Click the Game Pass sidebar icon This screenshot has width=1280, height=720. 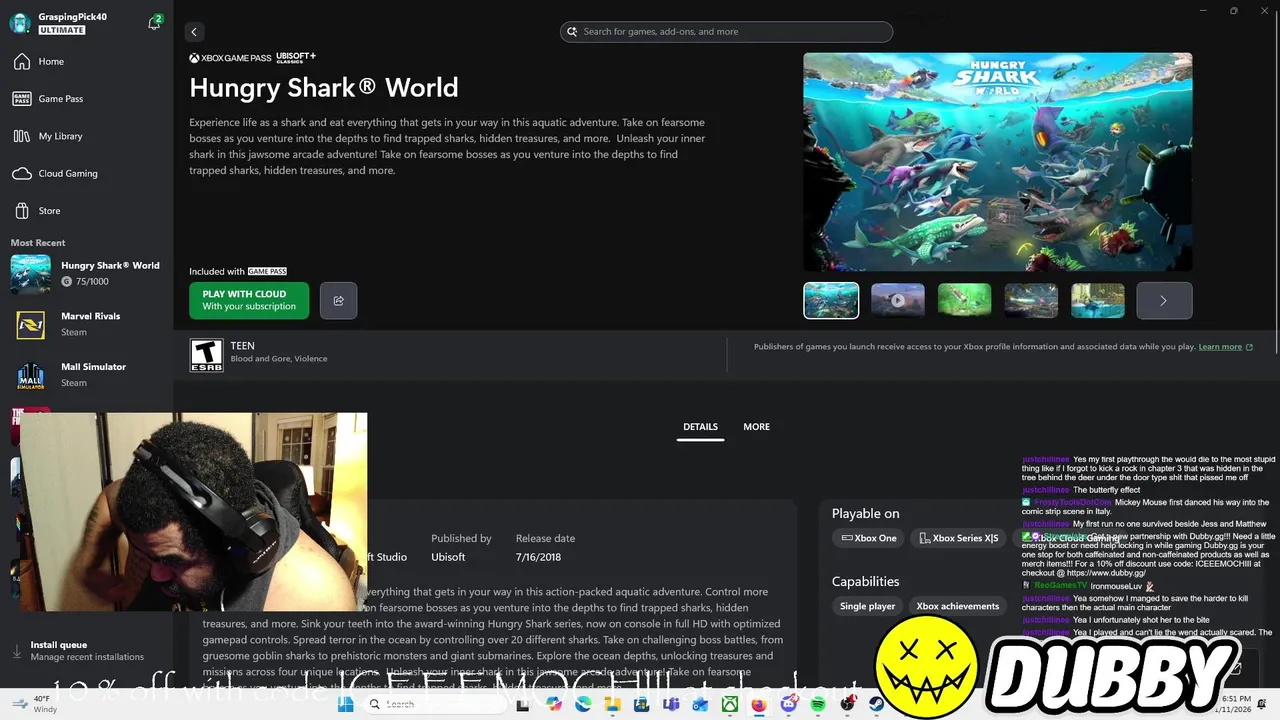(22, 99)
